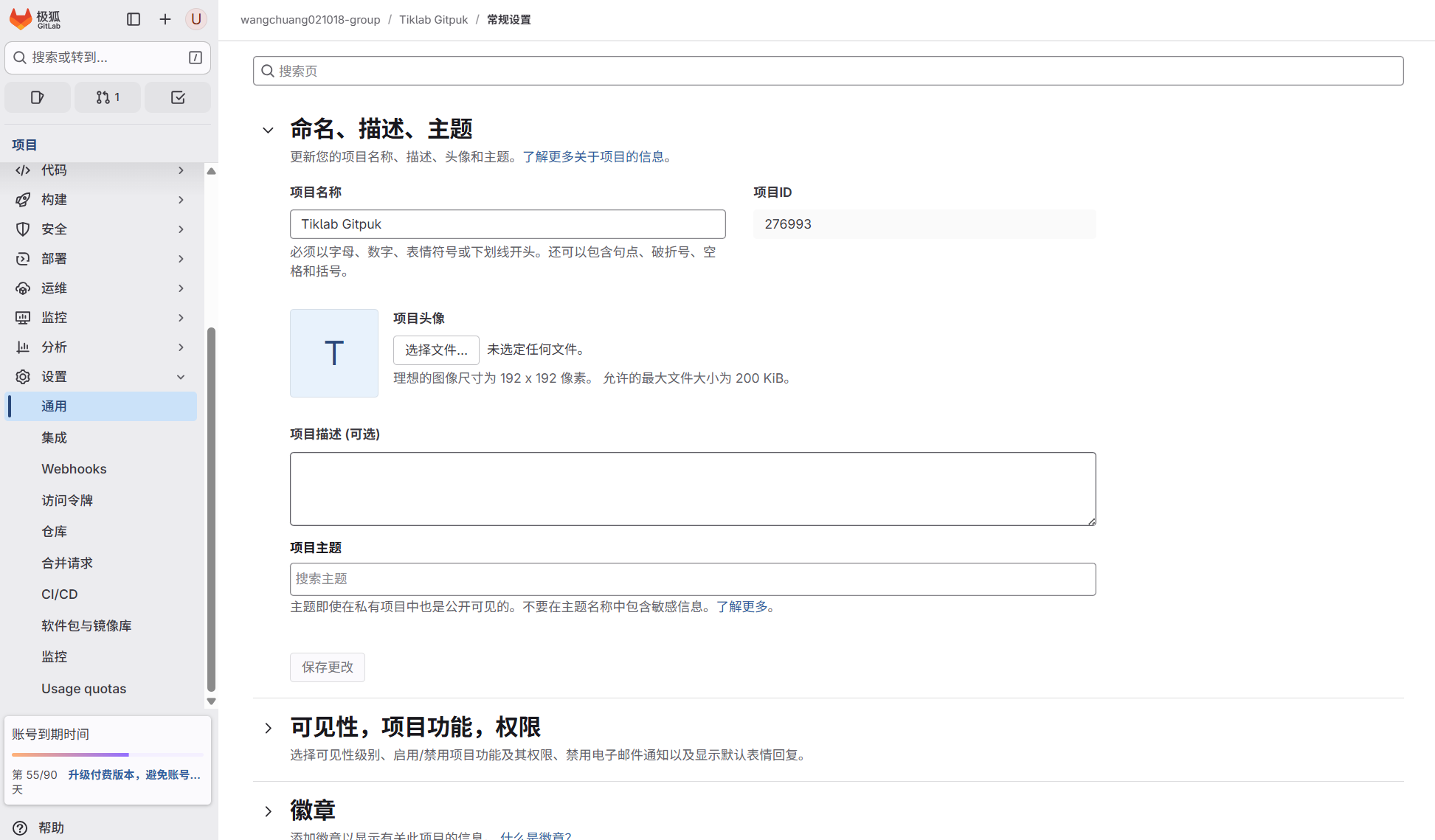Expand the 徽章 section
This screenshot has width=1435, height=840.
[269, 811]
